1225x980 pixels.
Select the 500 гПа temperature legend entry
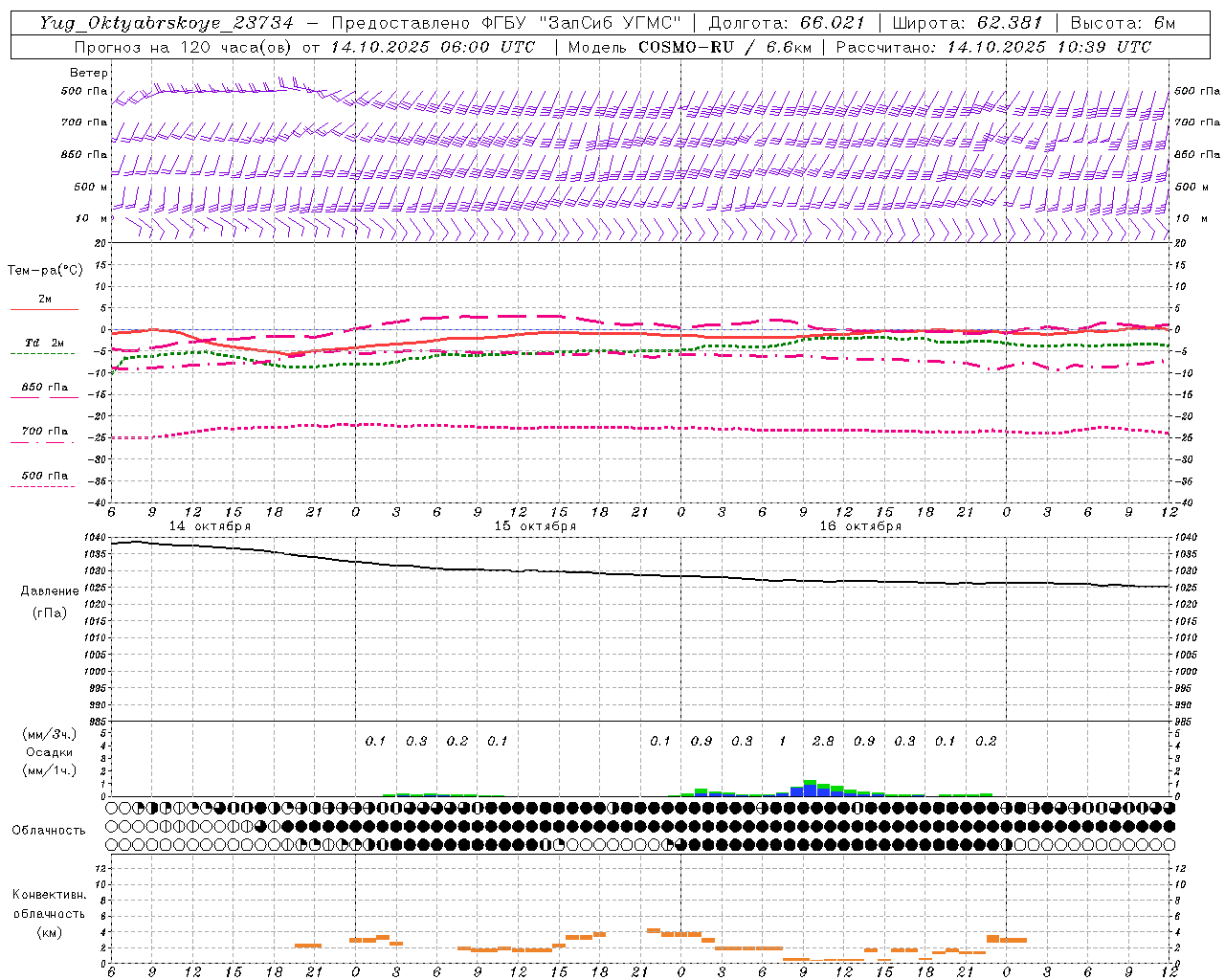(x=45, y=476)
